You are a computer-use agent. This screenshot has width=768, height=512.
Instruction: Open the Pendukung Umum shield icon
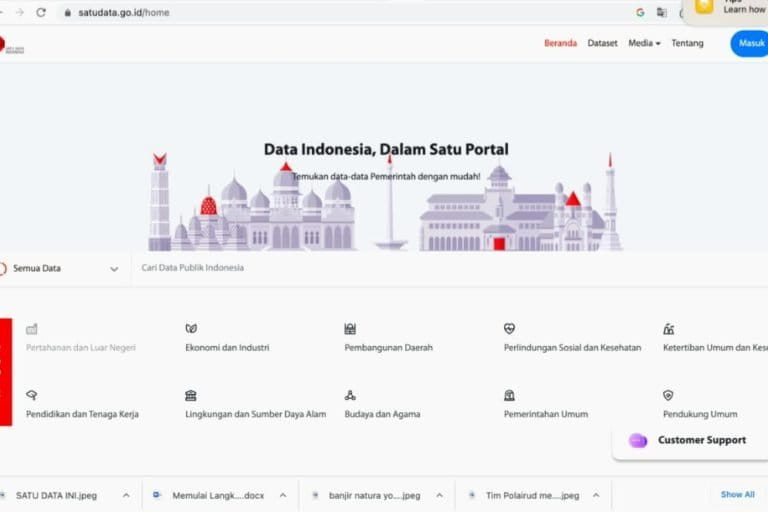(668, 395)
